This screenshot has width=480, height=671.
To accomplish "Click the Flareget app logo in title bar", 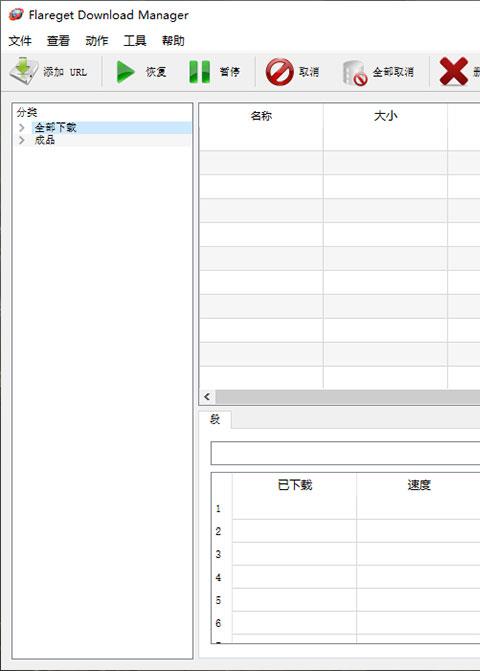I will 16,15.
